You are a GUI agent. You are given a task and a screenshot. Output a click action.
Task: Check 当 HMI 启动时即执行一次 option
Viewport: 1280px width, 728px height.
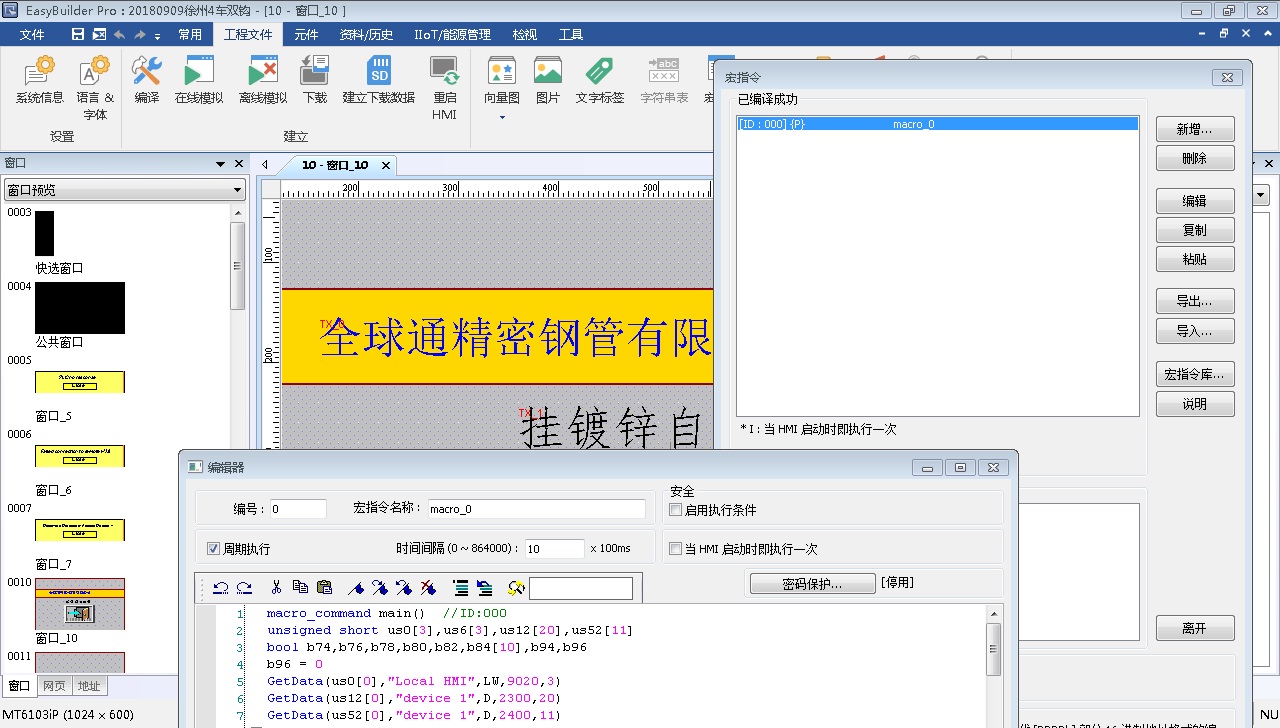[x=675, y=549]
